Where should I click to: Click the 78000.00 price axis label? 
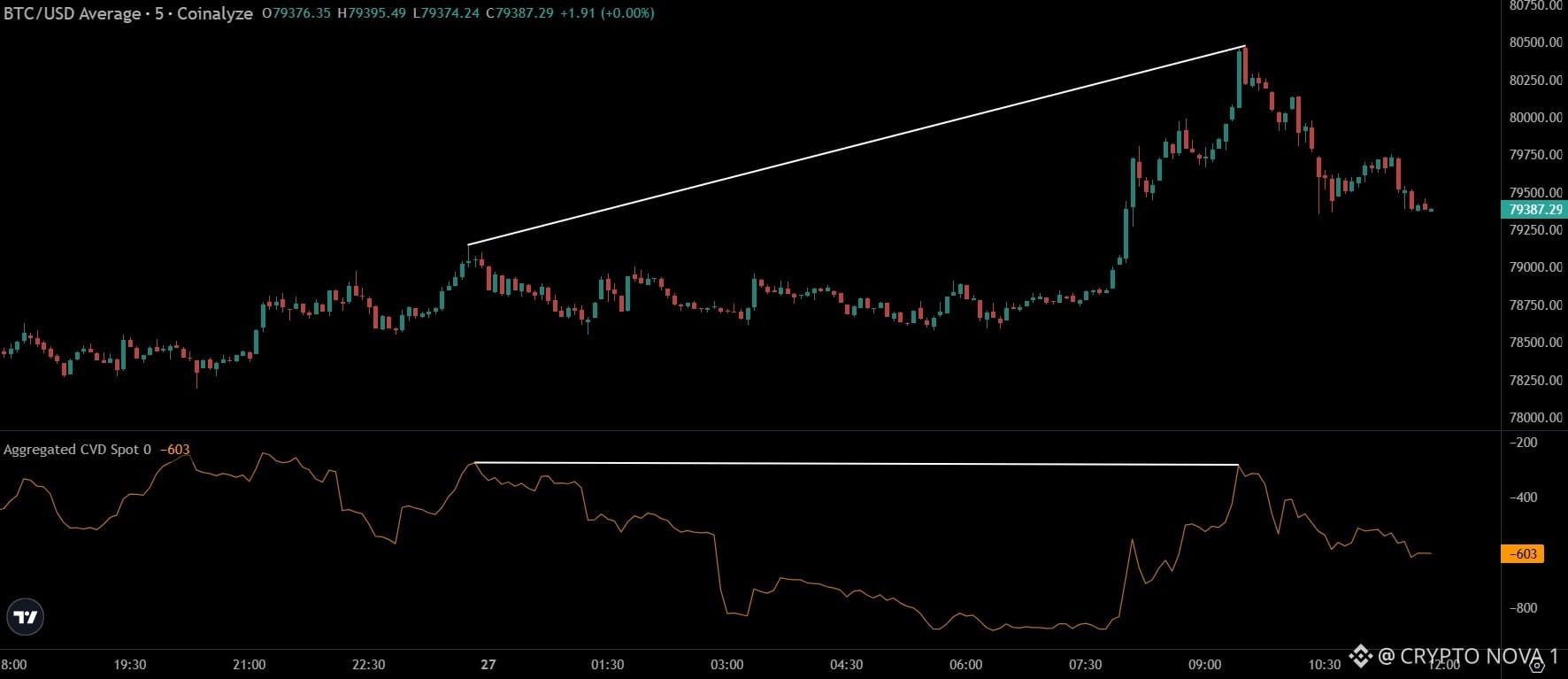point(1535,418)
